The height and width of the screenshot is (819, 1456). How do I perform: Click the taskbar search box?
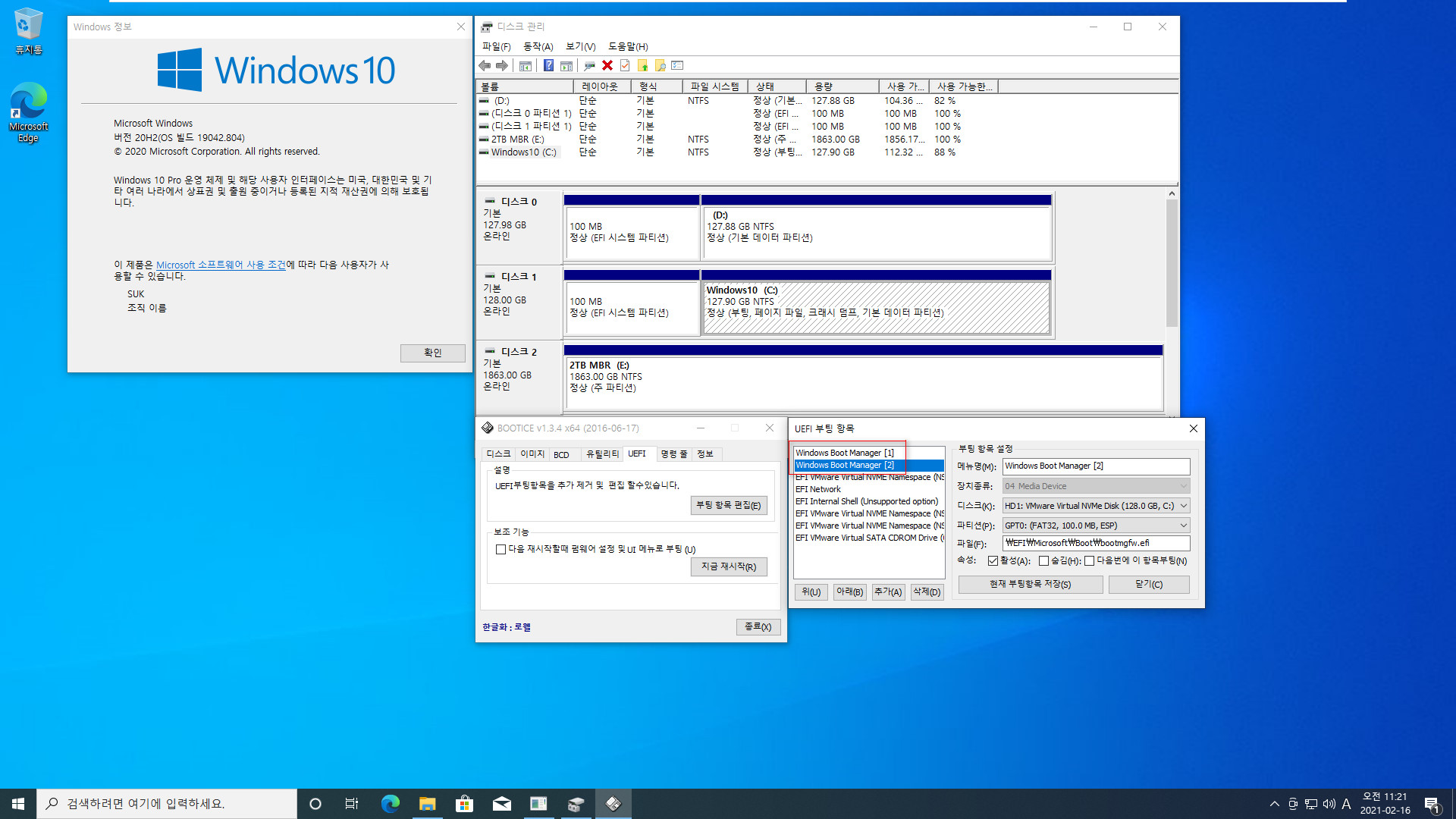(x=167, y=804)
